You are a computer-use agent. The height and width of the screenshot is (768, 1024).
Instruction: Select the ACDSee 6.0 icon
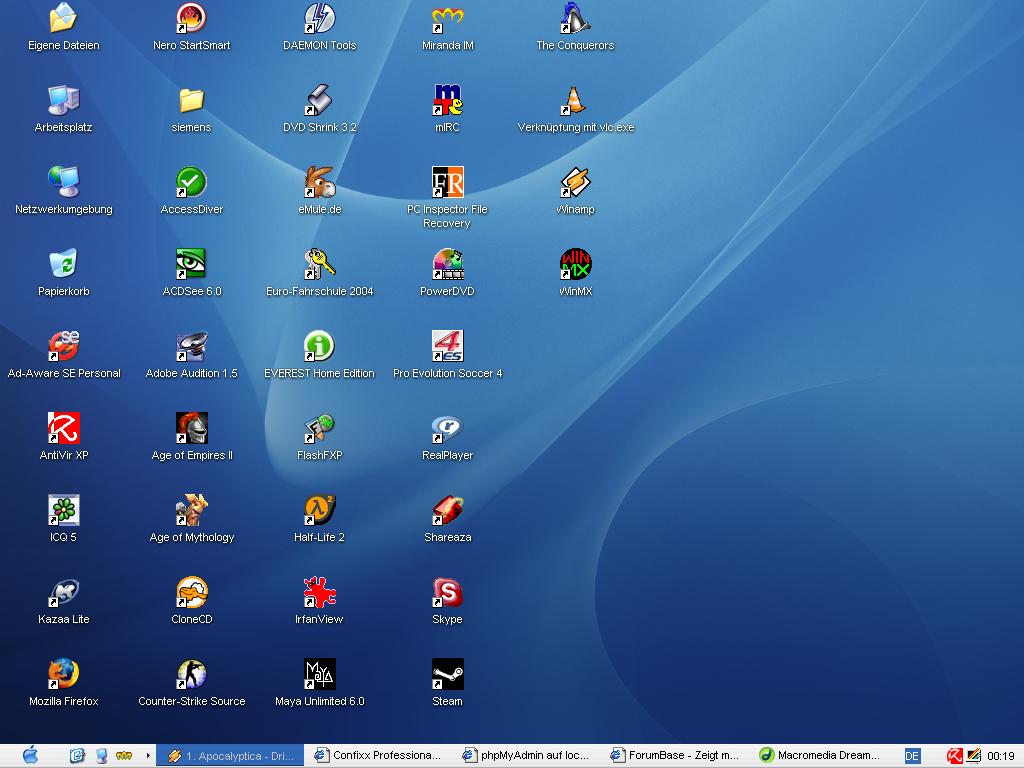click(x=191, y=264)
